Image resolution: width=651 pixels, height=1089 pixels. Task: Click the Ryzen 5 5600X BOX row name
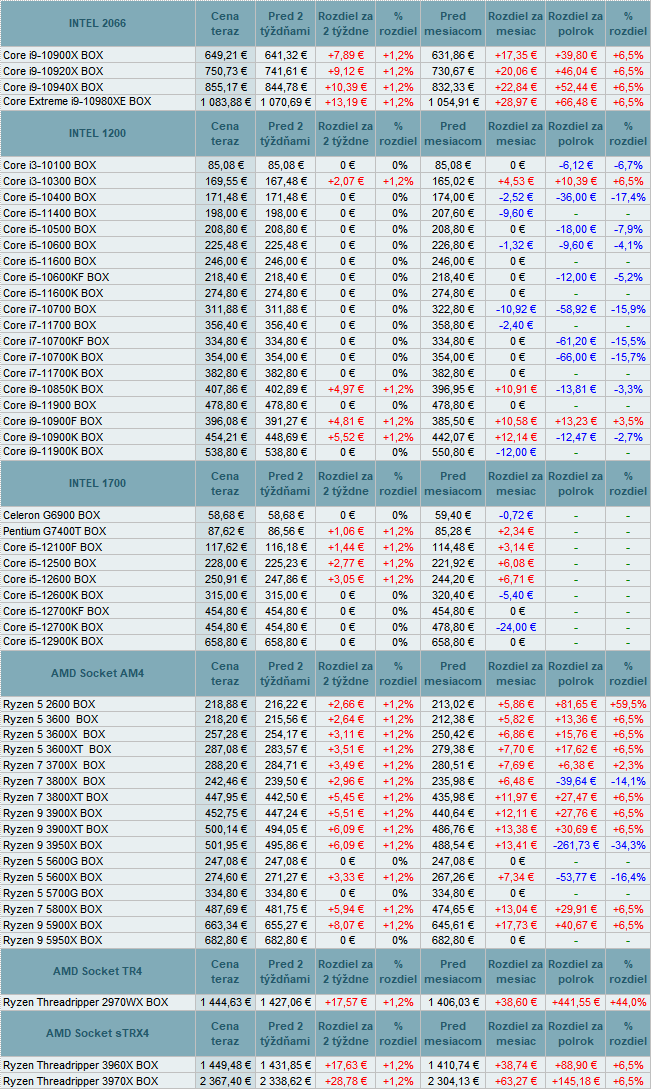pos(52,877)
